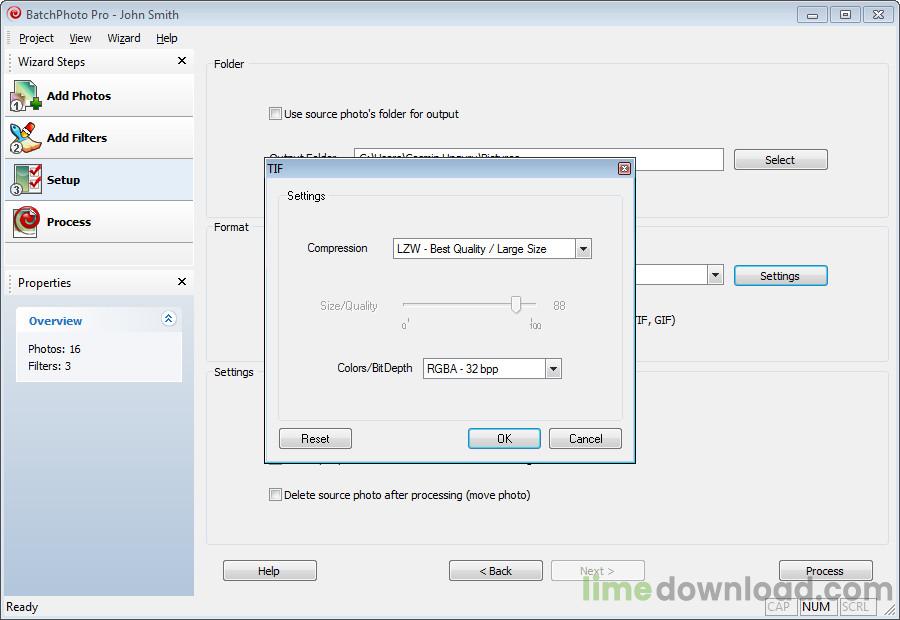This screenshot has height=620, width=900.
Task: Select the Add Filters wizard step
Action: tap(99, 138)
